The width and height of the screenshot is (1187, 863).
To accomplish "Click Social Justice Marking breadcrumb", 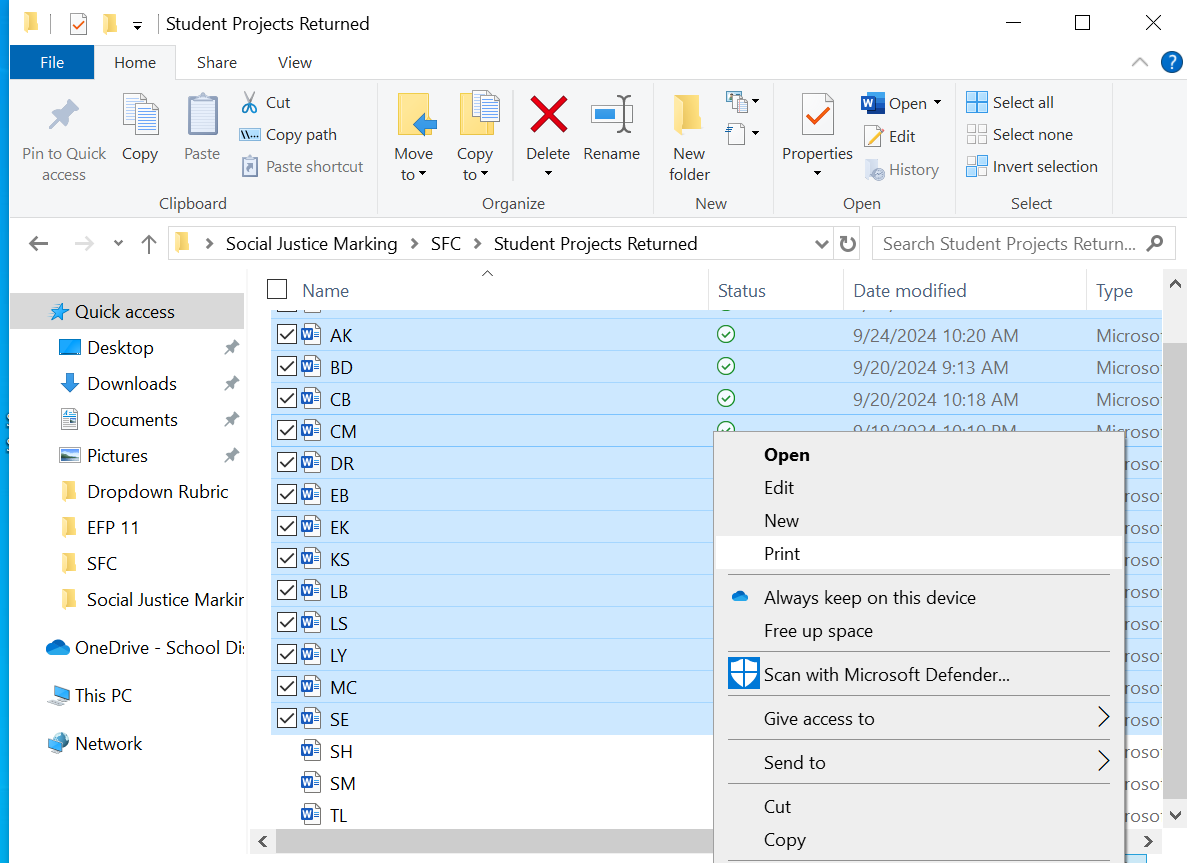I will click(311, 244).
